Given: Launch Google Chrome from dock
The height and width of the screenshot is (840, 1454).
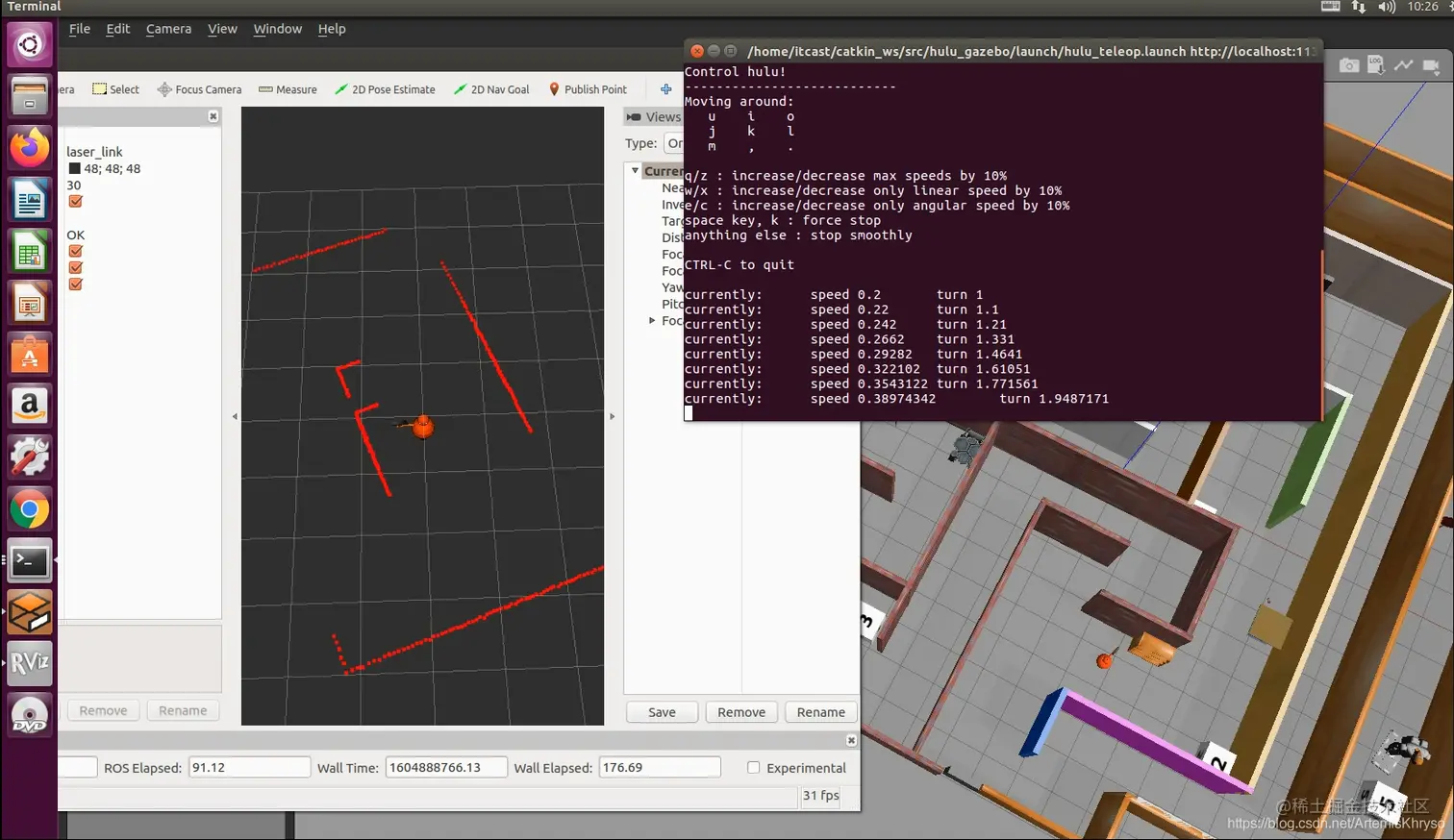Looking at the screenshot, I should (30, 509).
